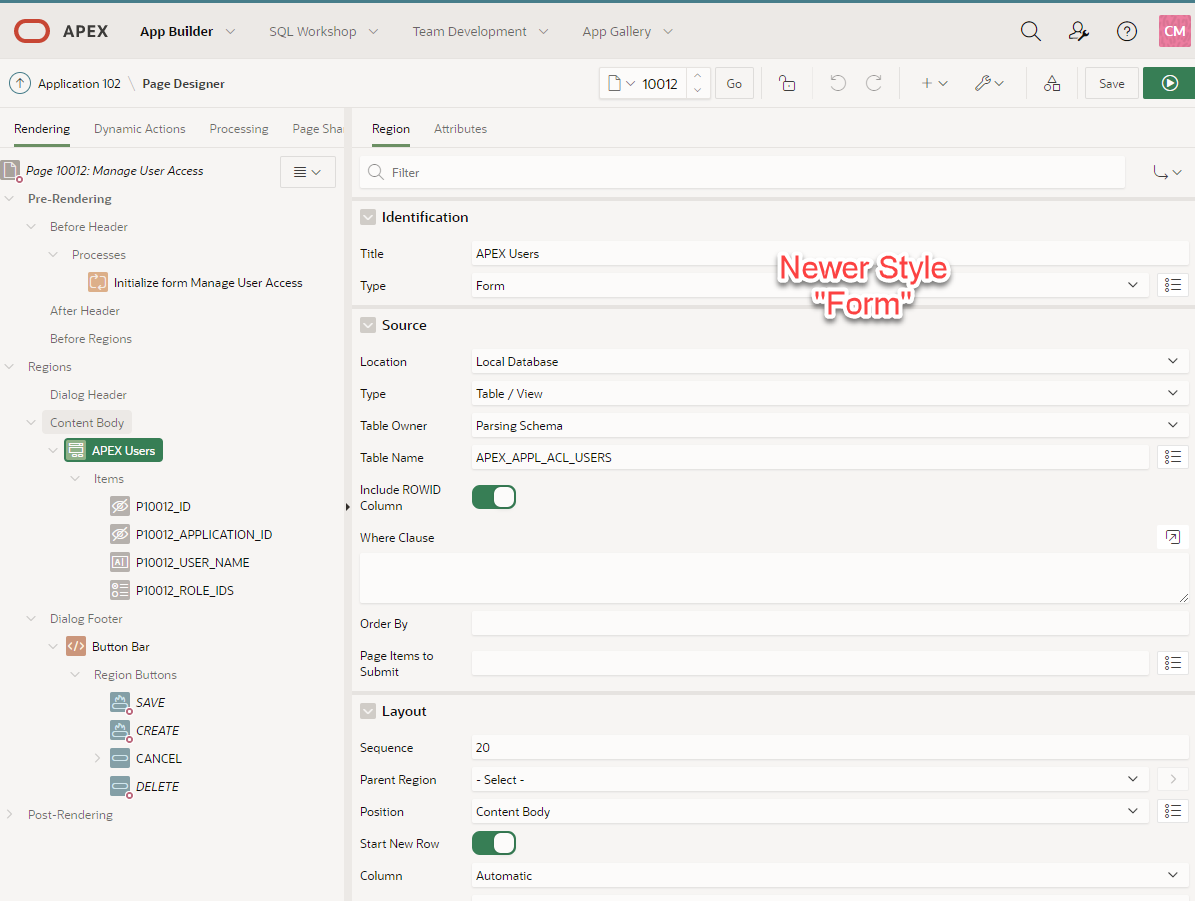Run the application using the green play icon
Screen dimensions: 1195x901
point(1168,83)
